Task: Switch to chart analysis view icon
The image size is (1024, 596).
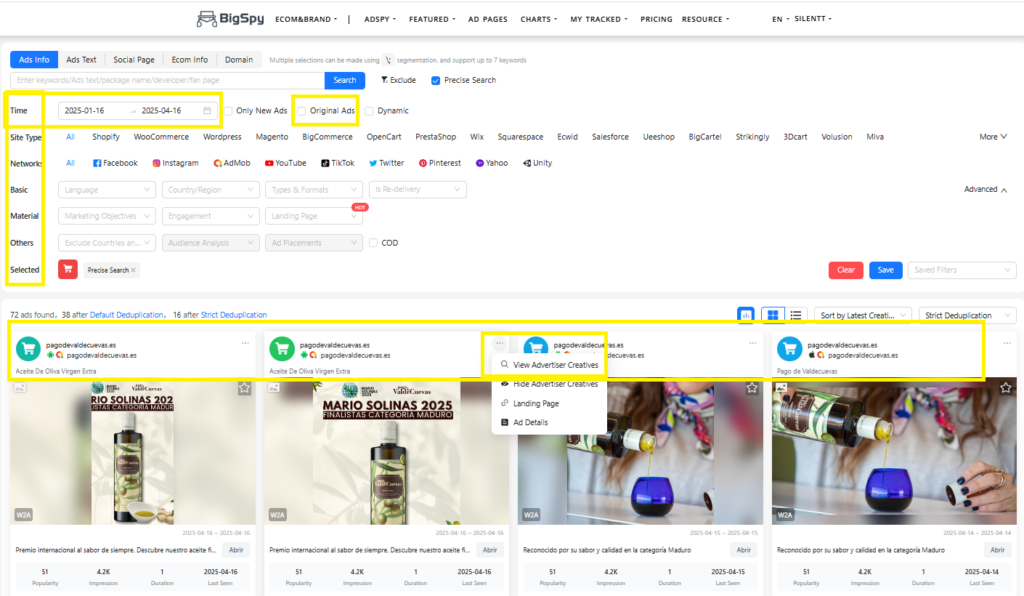Action: point(745,315)
